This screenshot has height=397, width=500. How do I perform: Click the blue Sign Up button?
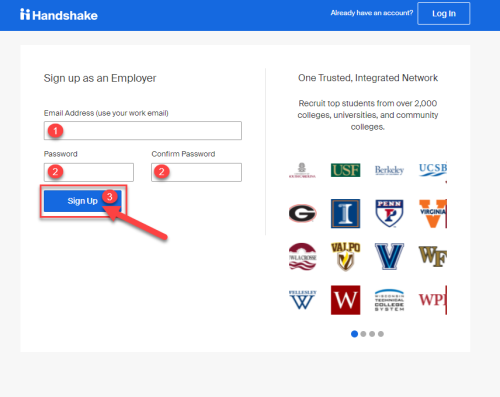(82, 201)
